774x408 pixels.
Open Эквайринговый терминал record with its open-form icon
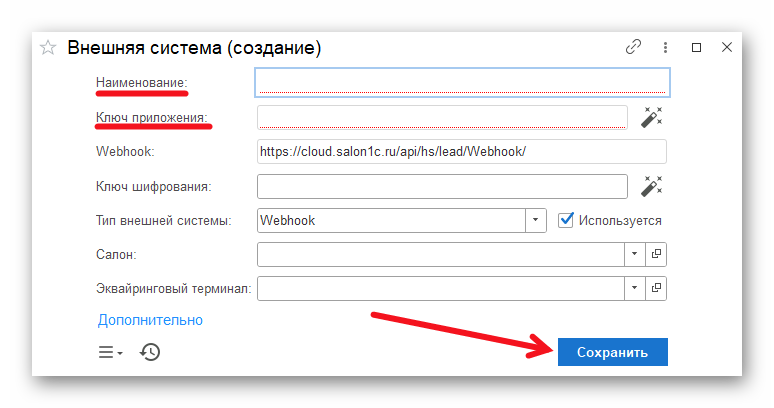point(656,288)
